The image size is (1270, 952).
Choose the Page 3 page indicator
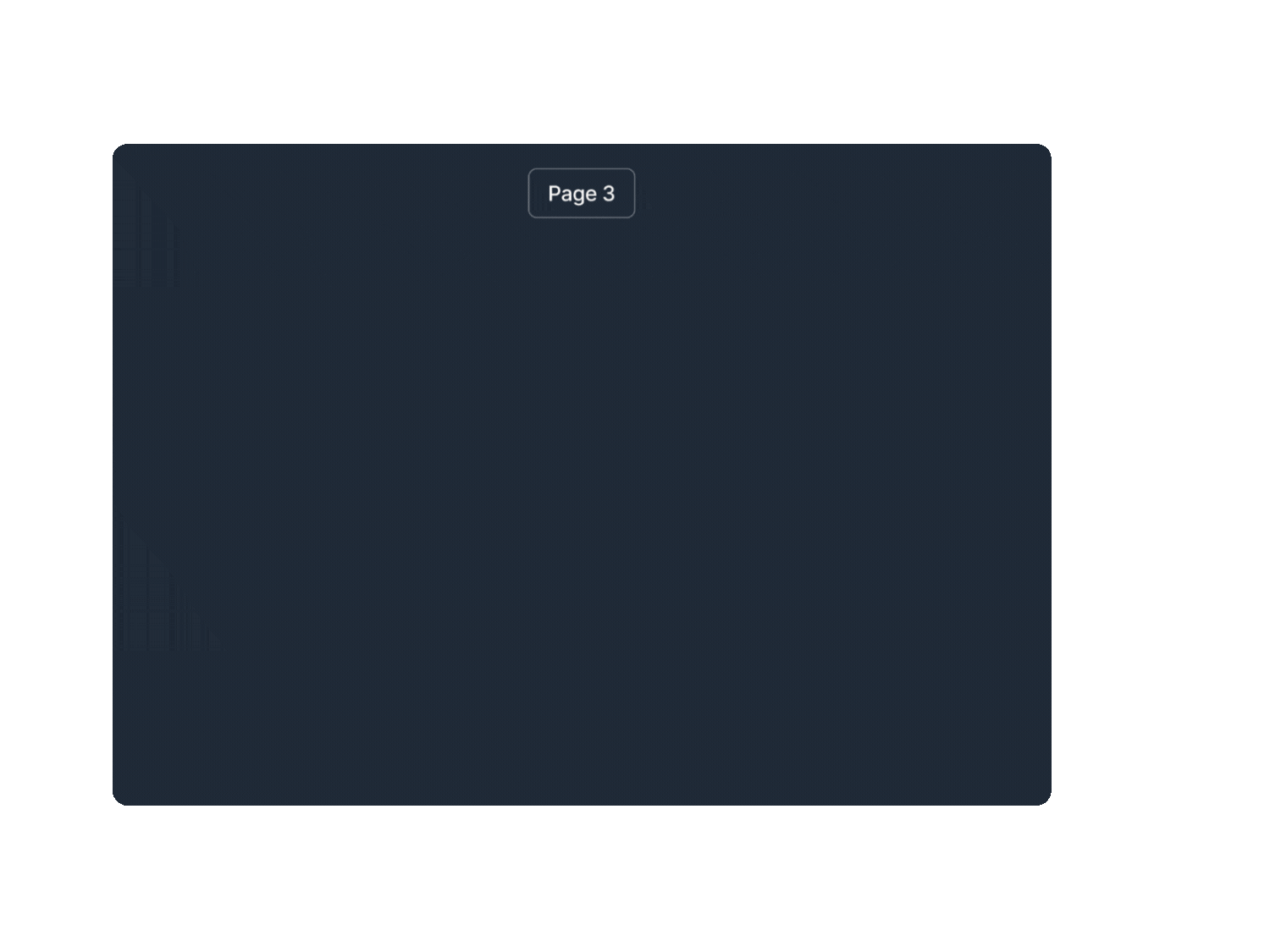click(x=582, y=193)
